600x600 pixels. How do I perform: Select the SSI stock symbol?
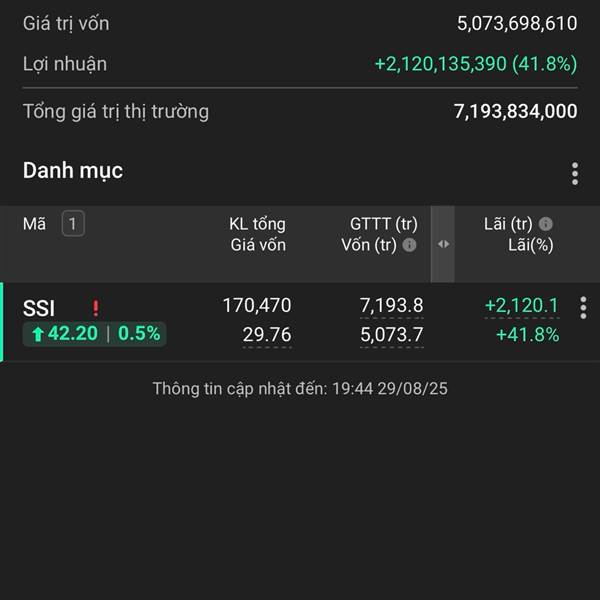coord(39,308)
